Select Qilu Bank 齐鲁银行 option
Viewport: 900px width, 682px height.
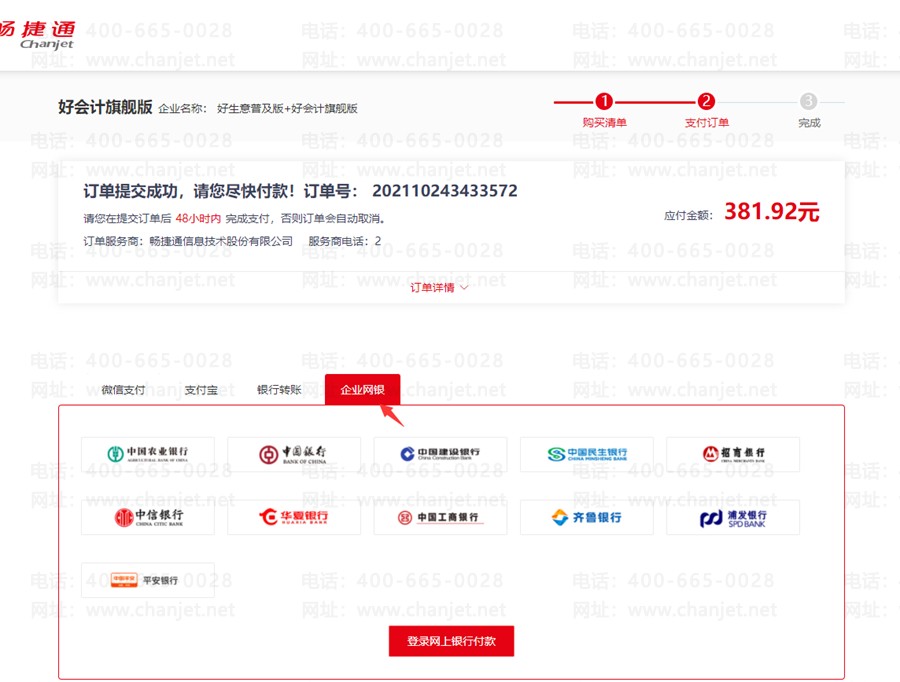click(x=587, y=517)
